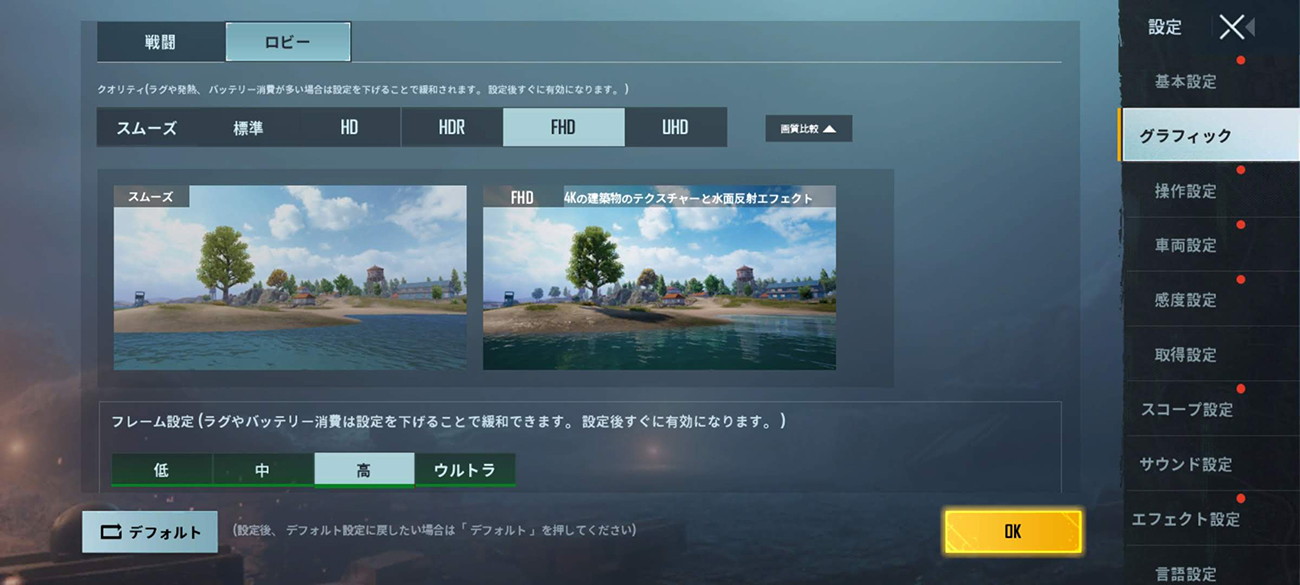
Task: Click the FHD preview thumbnail
Action: (x=659, y=278)
